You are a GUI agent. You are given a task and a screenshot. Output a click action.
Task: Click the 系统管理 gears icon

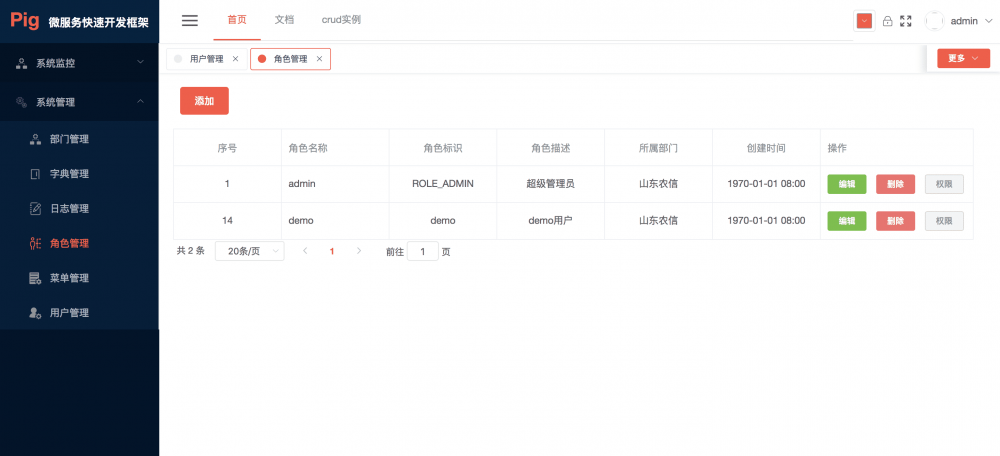point(21,102)
